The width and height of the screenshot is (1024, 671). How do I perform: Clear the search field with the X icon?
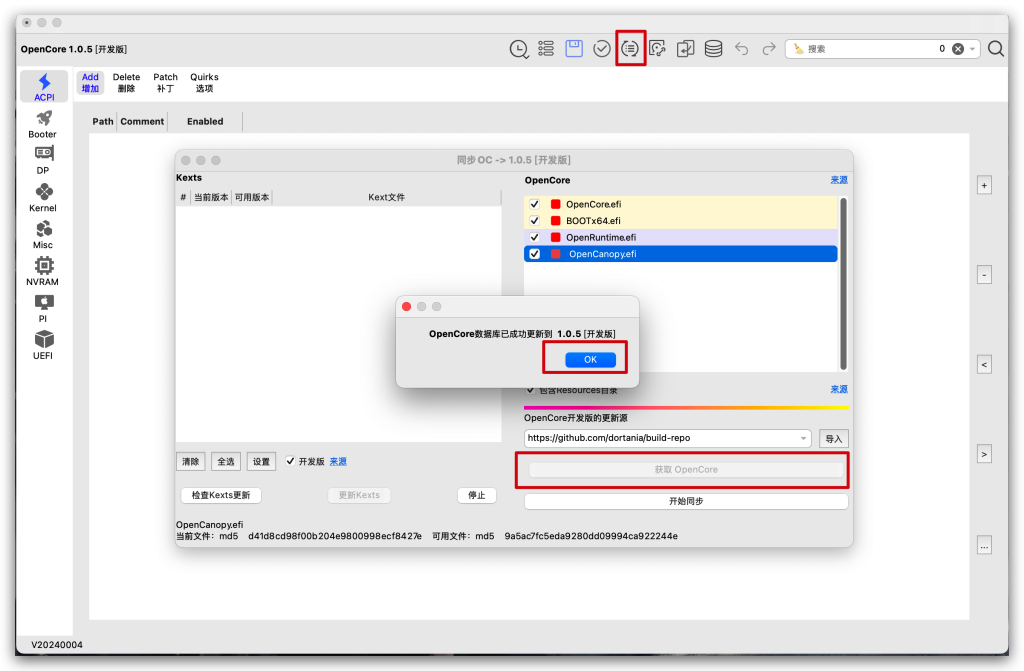(958, 49)
